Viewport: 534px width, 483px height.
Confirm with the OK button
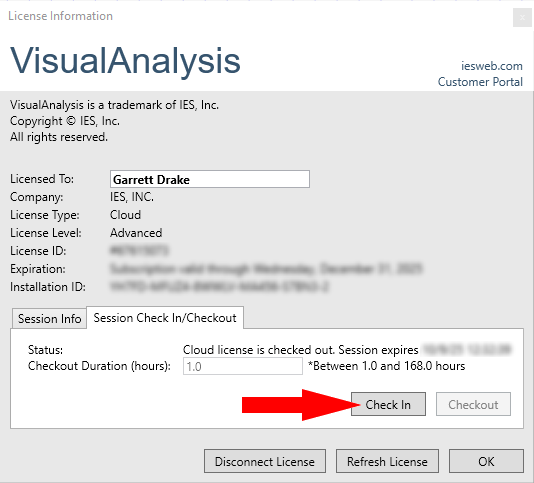[x=486, y=462]
